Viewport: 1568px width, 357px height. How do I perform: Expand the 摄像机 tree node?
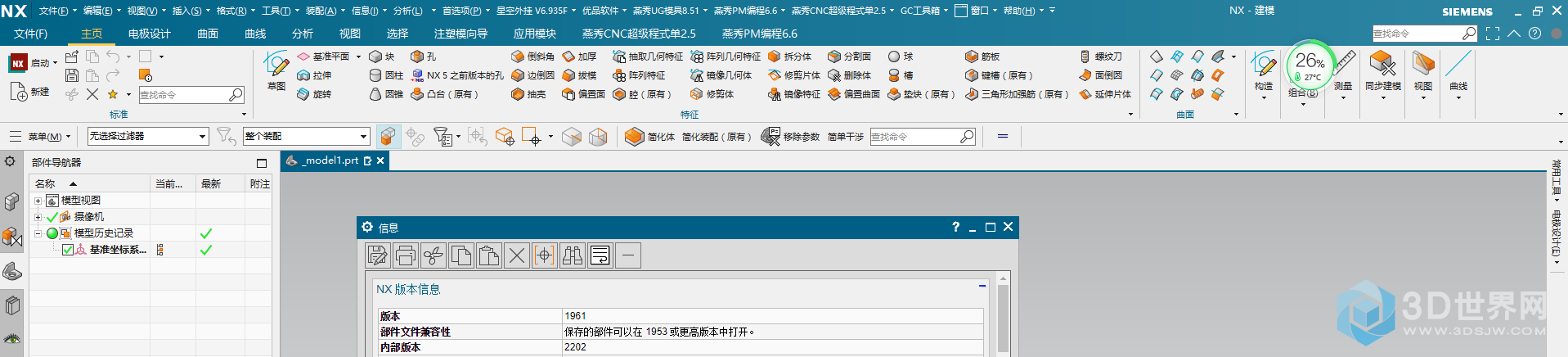(x=38, y=217)
